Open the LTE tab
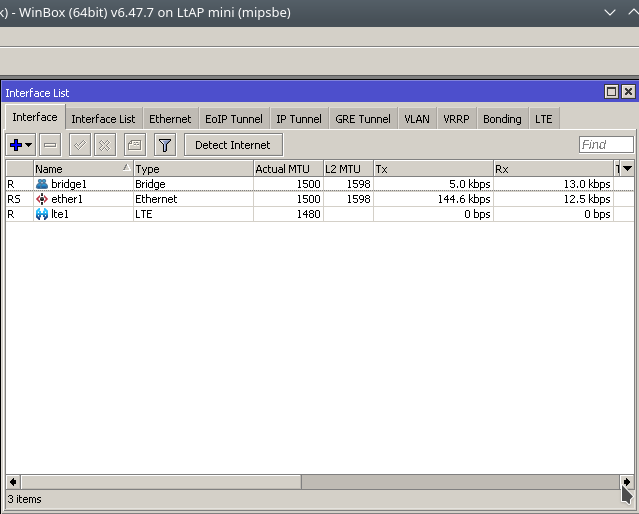This screenshot has height=514, width=639. coord(544,119)
